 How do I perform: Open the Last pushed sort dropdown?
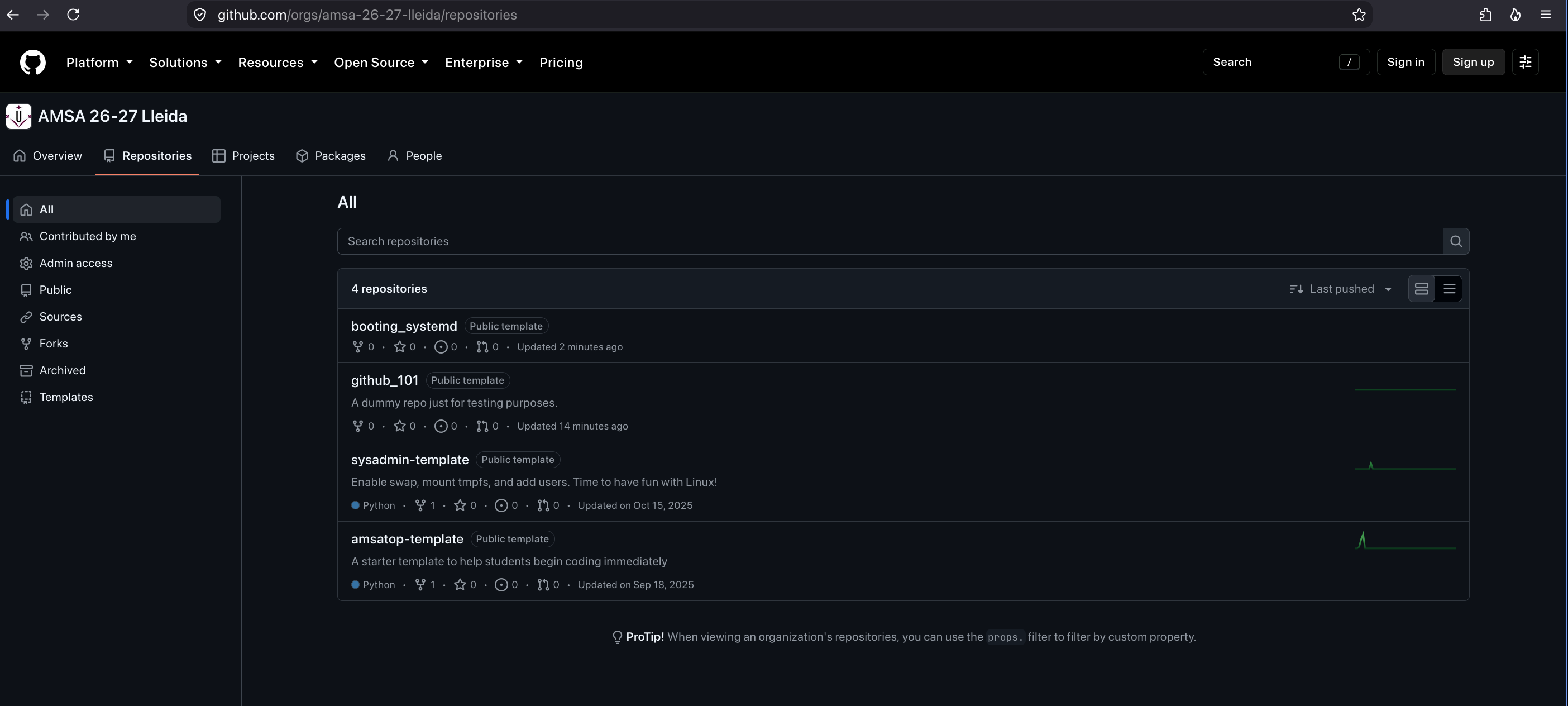1341,288
